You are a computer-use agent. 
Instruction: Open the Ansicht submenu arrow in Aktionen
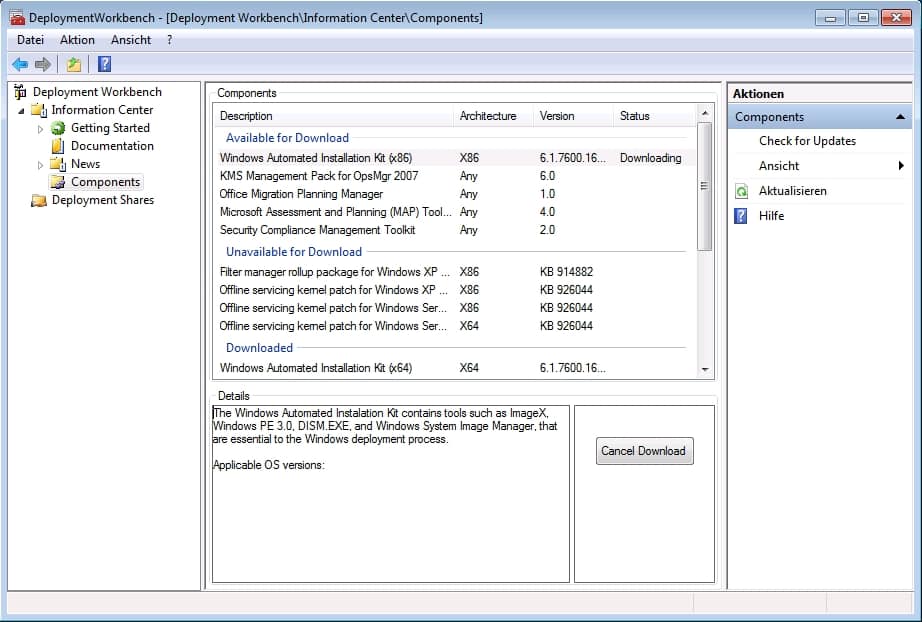click(901, 166)
